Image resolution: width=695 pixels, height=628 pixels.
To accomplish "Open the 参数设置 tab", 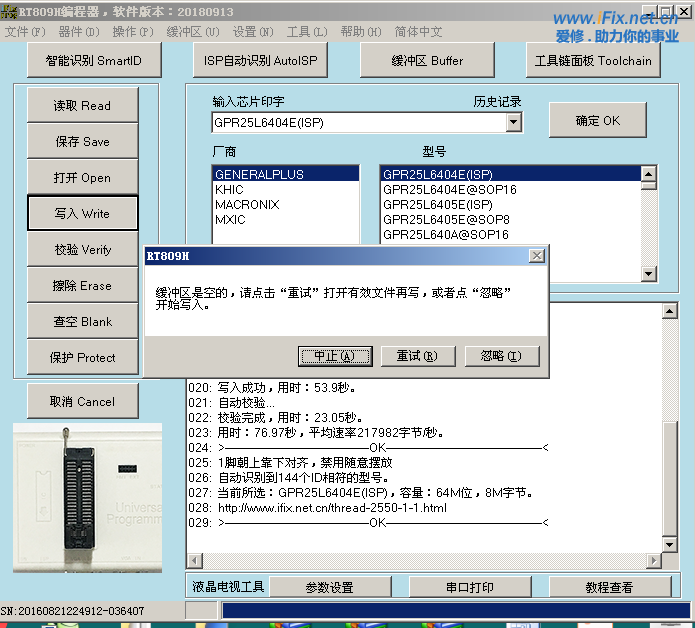I will (x=330, y=587).
